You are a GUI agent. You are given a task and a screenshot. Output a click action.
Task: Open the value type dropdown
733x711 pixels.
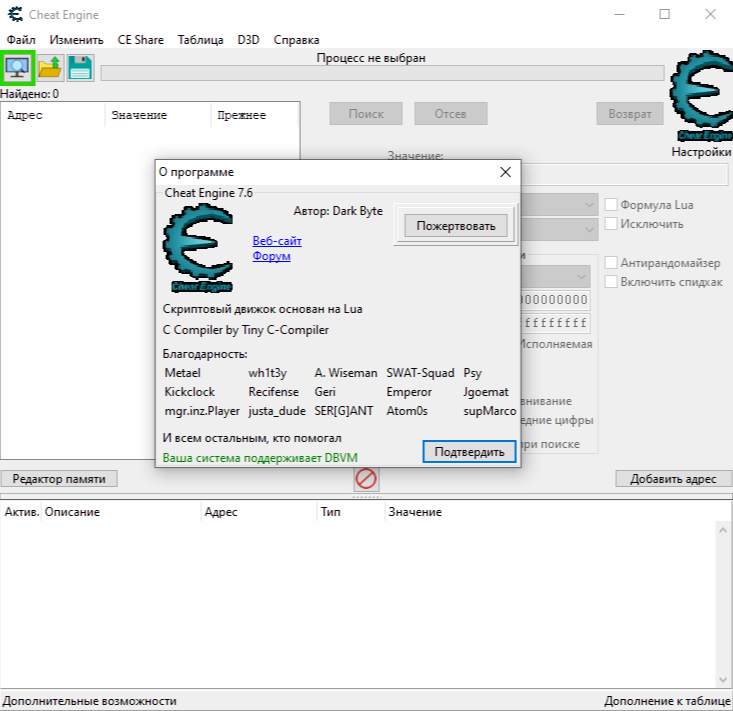589,229
